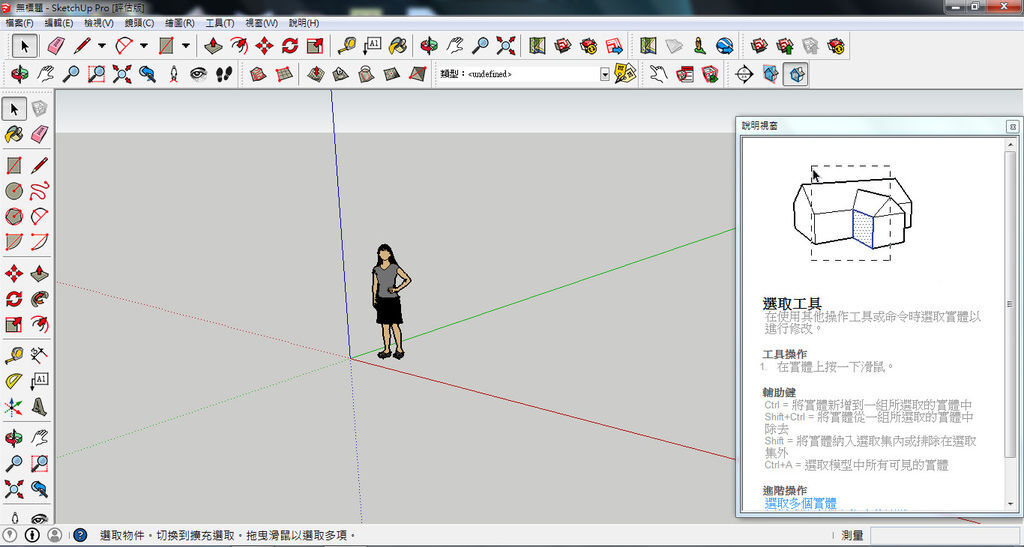Activate the Walk footprints tool
The height and width of the screenshot is (547, 1024).
224,74
